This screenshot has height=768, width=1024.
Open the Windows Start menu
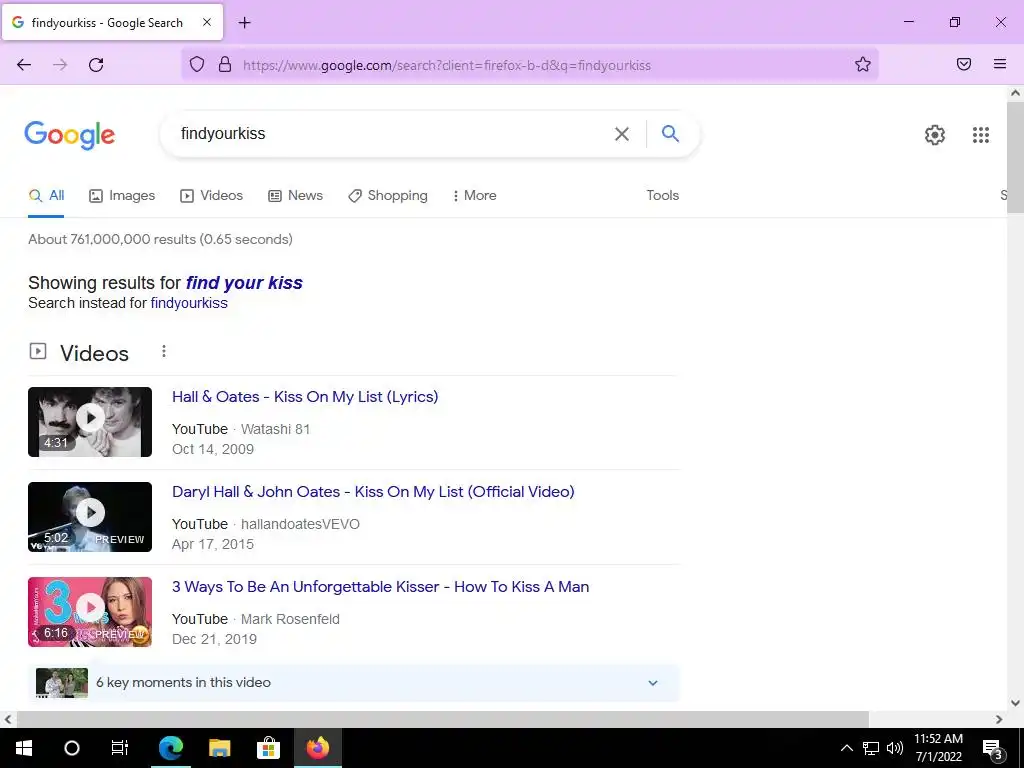click(x=24, y=748)
